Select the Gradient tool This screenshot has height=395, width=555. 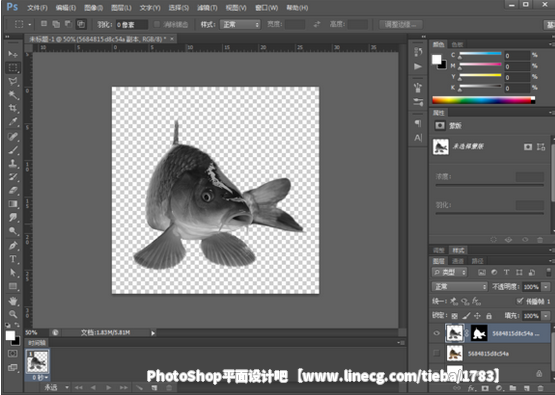(x=13, y=204)
